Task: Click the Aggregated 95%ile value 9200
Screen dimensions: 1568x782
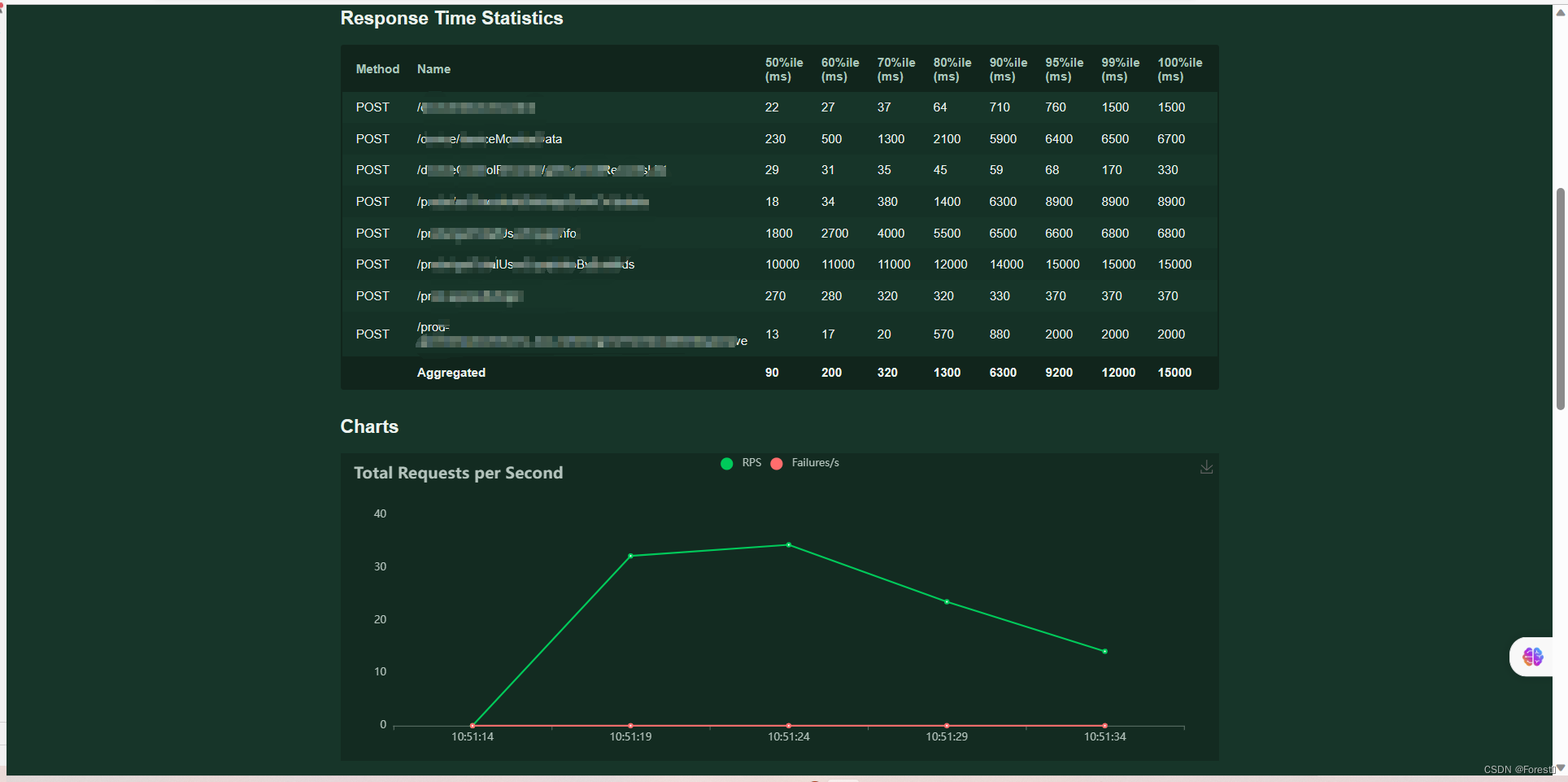Action: tap(1059, 373)
